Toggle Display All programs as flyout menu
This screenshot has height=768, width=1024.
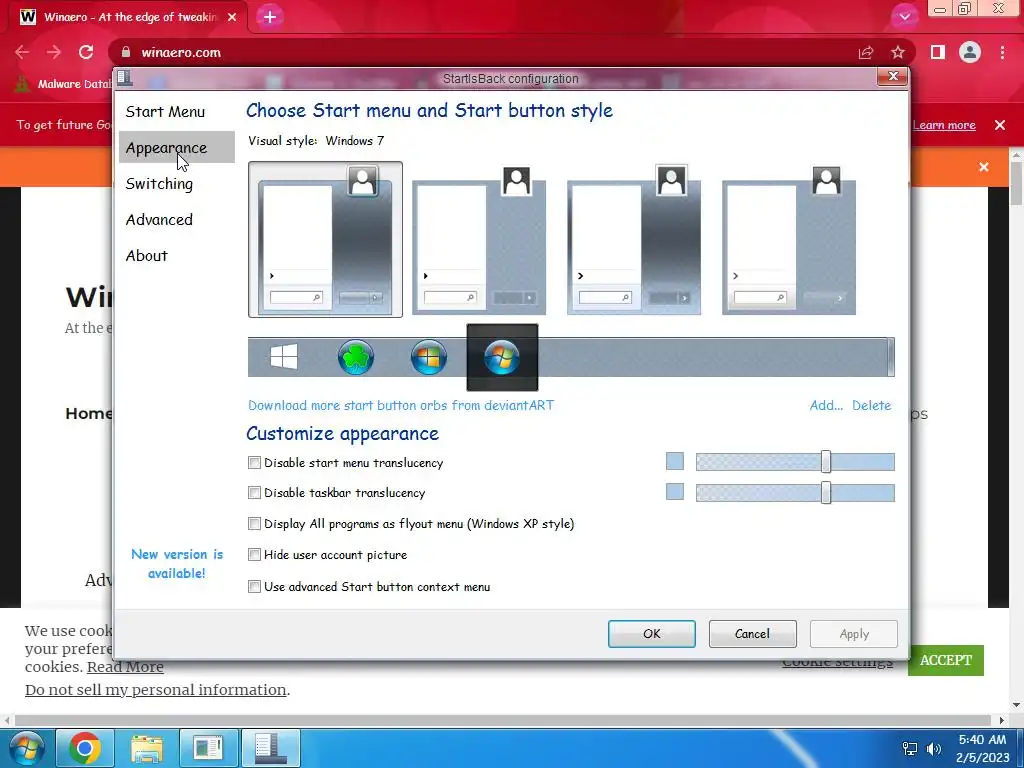255,524
